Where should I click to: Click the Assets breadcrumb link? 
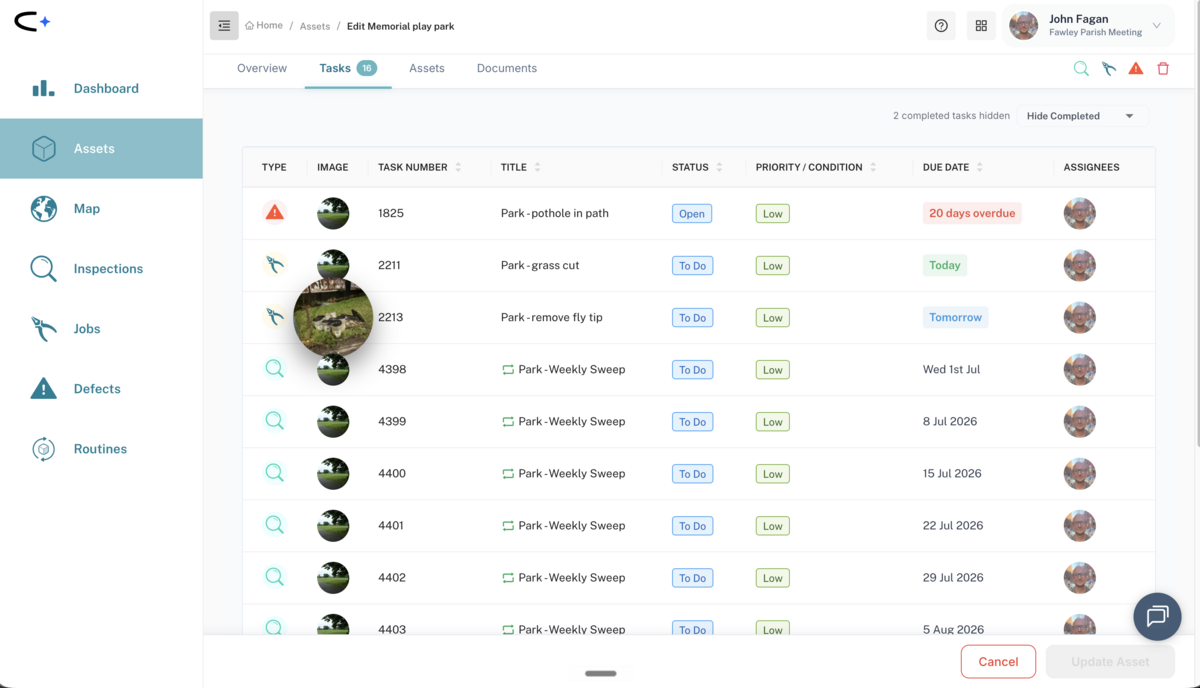(x=315, y=26)
